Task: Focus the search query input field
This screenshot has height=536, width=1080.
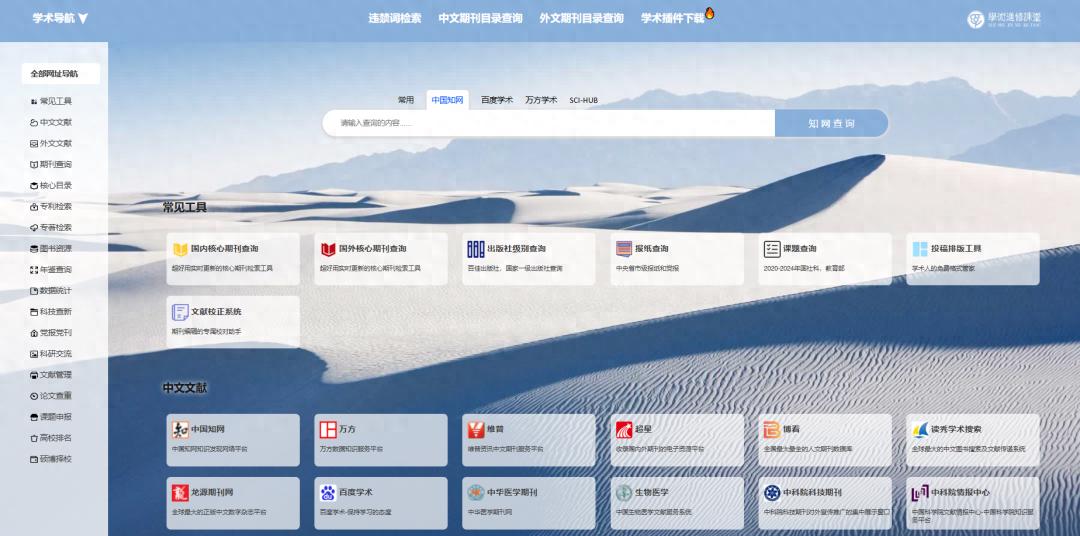Action: (x=549, y=123)
